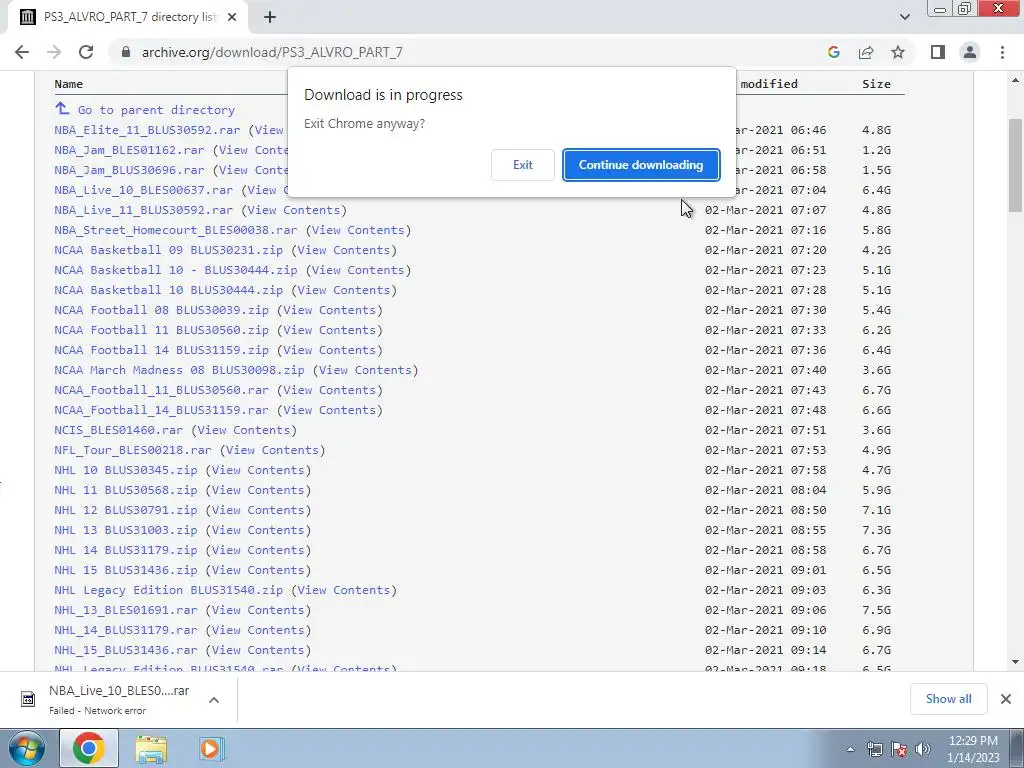
Task: Click the padlock site info icon
Action: click(x=126, y=52)
